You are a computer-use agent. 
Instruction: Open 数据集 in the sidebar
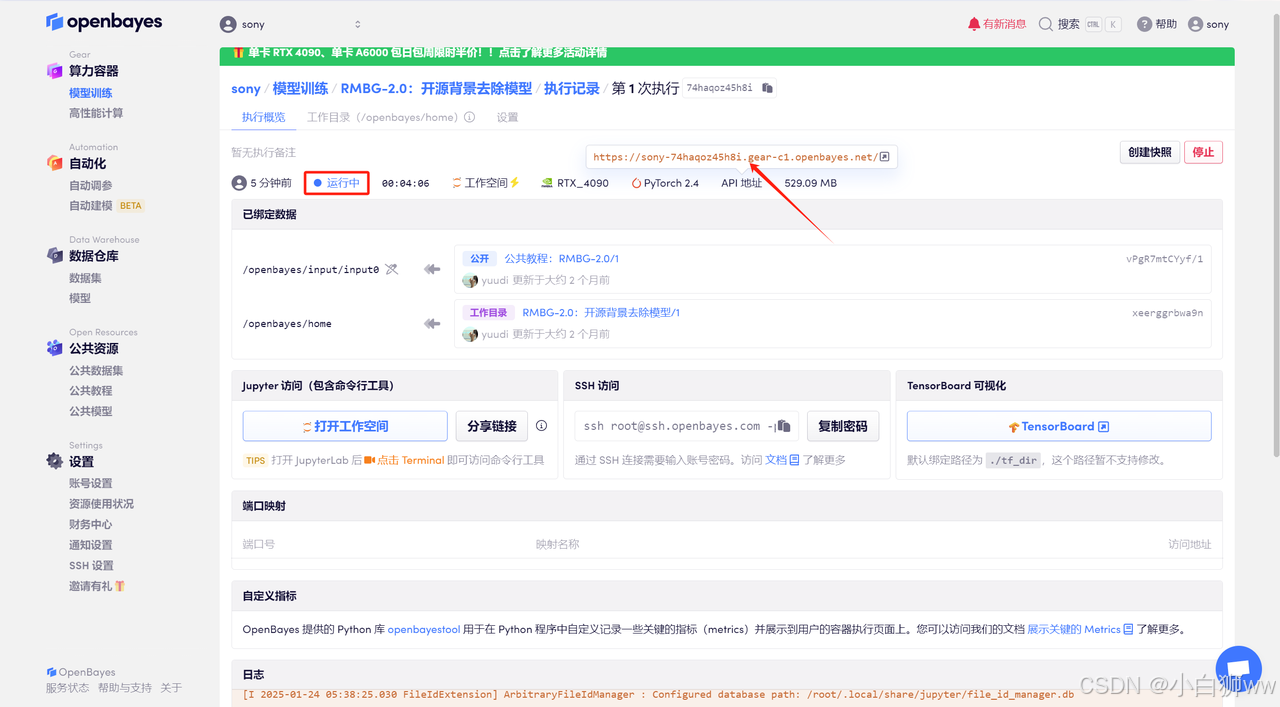click(x=85, y=278)
